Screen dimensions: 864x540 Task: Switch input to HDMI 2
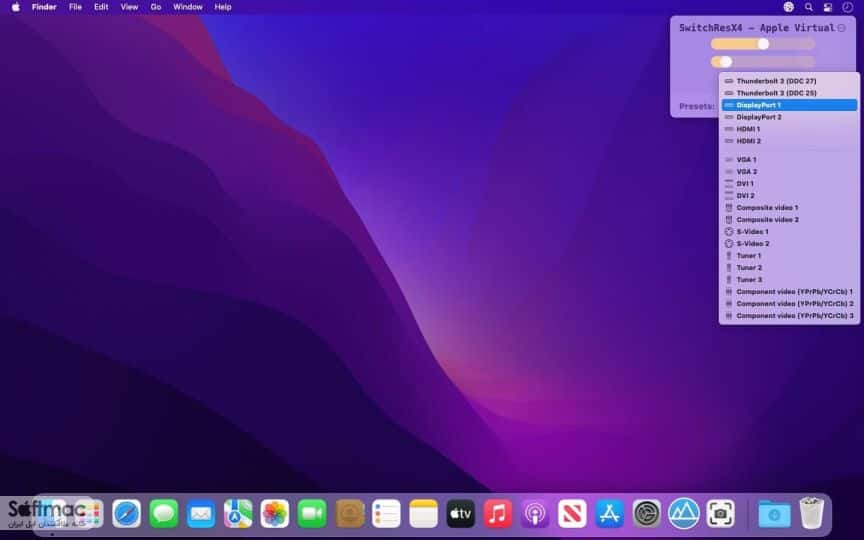[x=789, y=141]
